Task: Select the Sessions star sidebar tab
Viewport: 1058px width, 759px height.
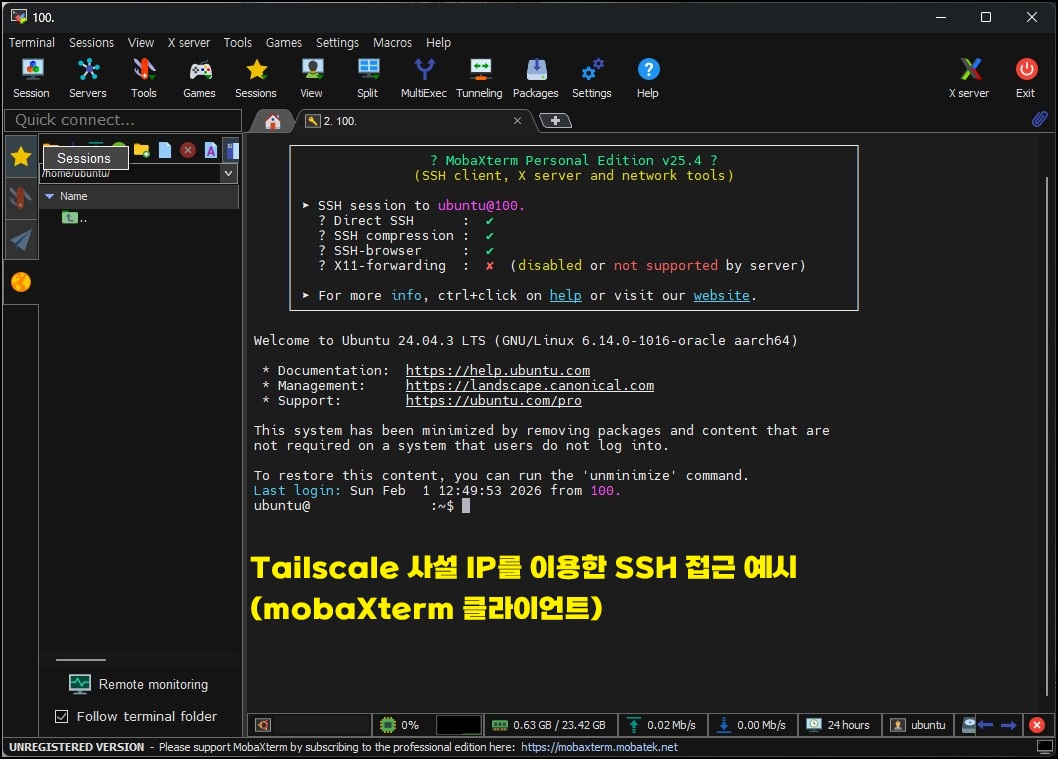Action: (x=21, y=157)
